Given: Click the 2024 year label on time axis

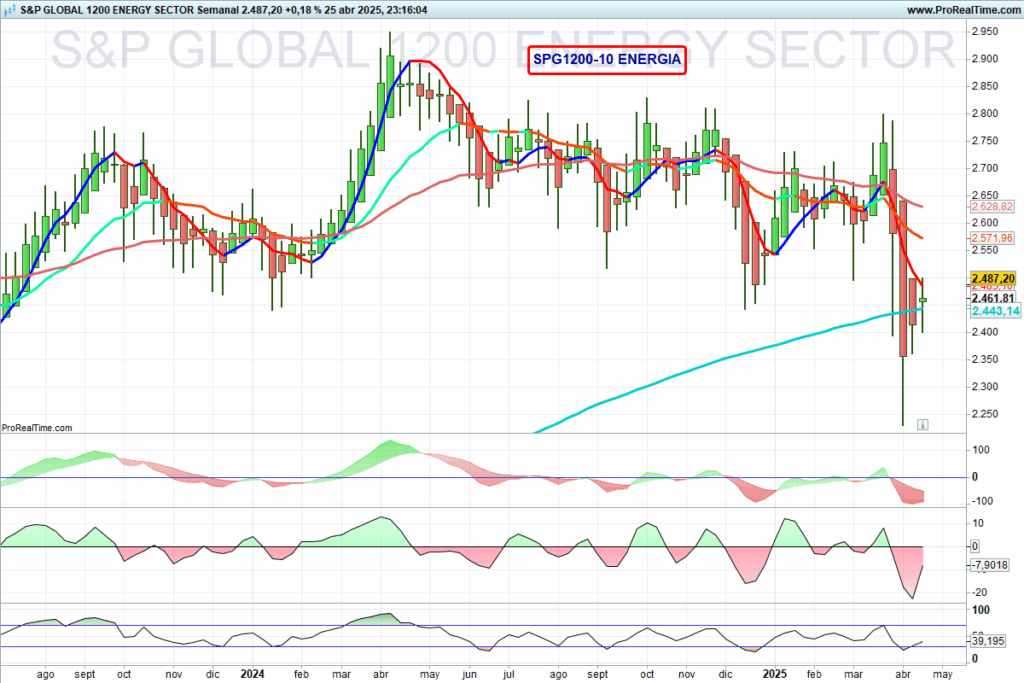Looking at the screenshot, I should (252, 674).
